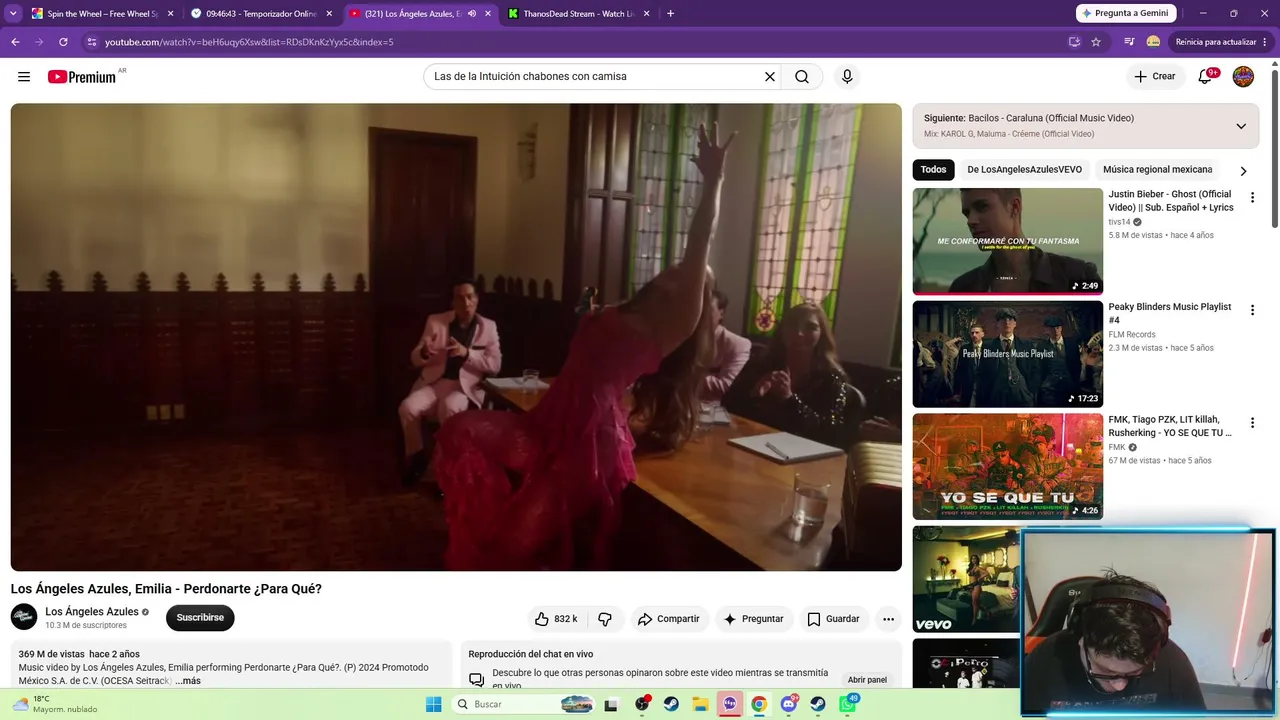Switch to the Temporizador Online tab

click(262, 14)
